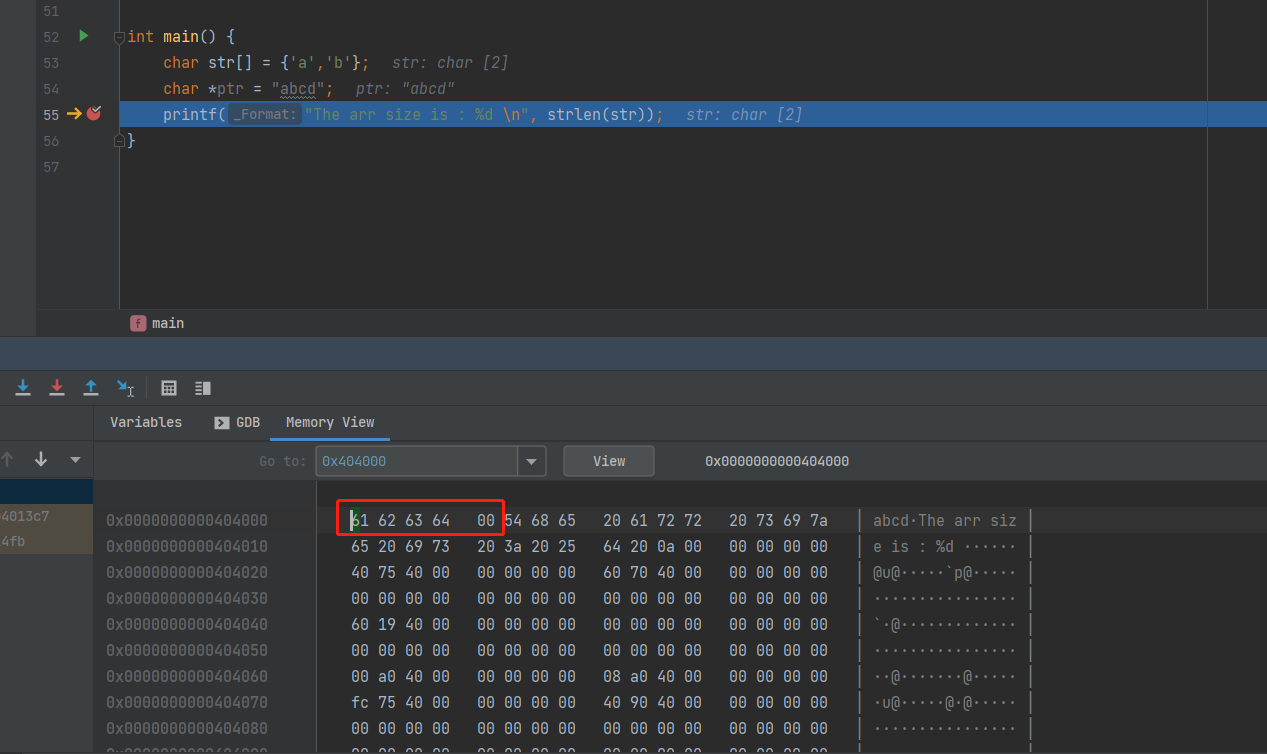
Task: Click the fold end marker at line 56
Action: [119, 141]
